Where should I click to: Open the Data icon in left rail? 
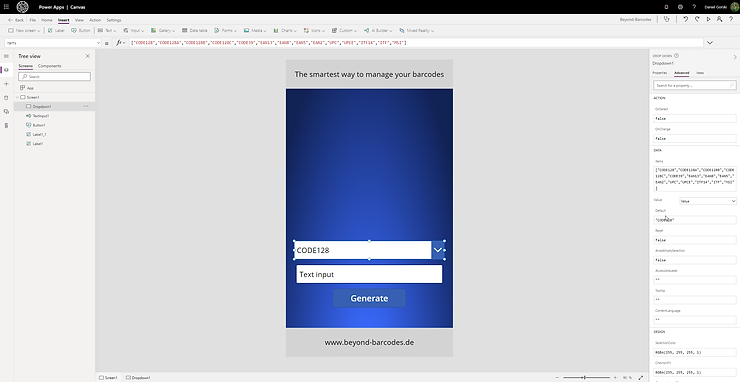(6, 98)
